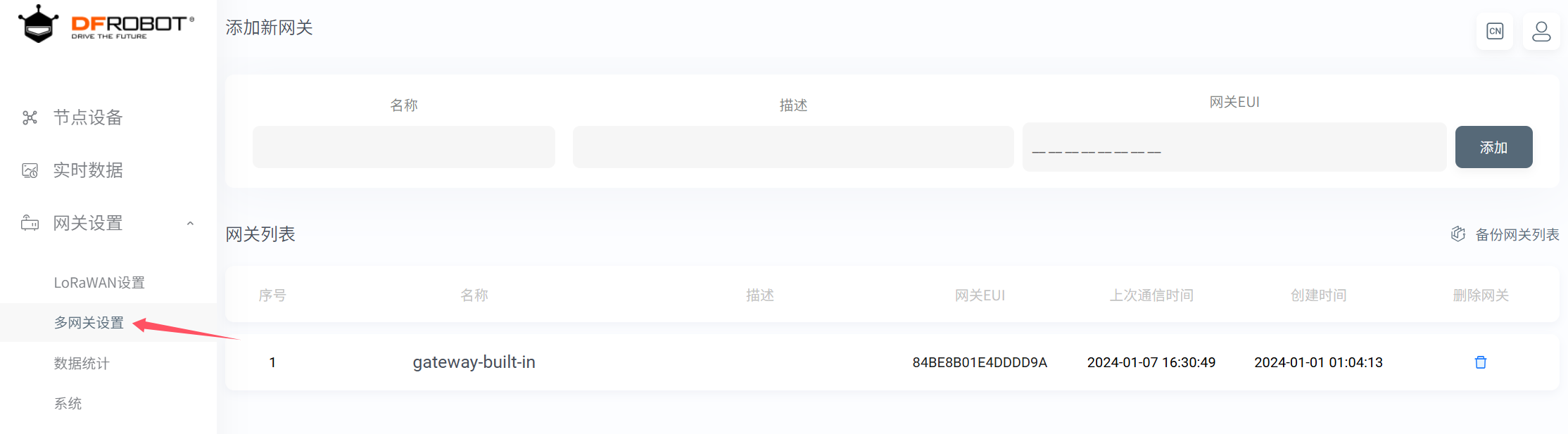Focus the 名称 input field
The width and height of the screenshot is (1568, 434).
coord(404,147)
